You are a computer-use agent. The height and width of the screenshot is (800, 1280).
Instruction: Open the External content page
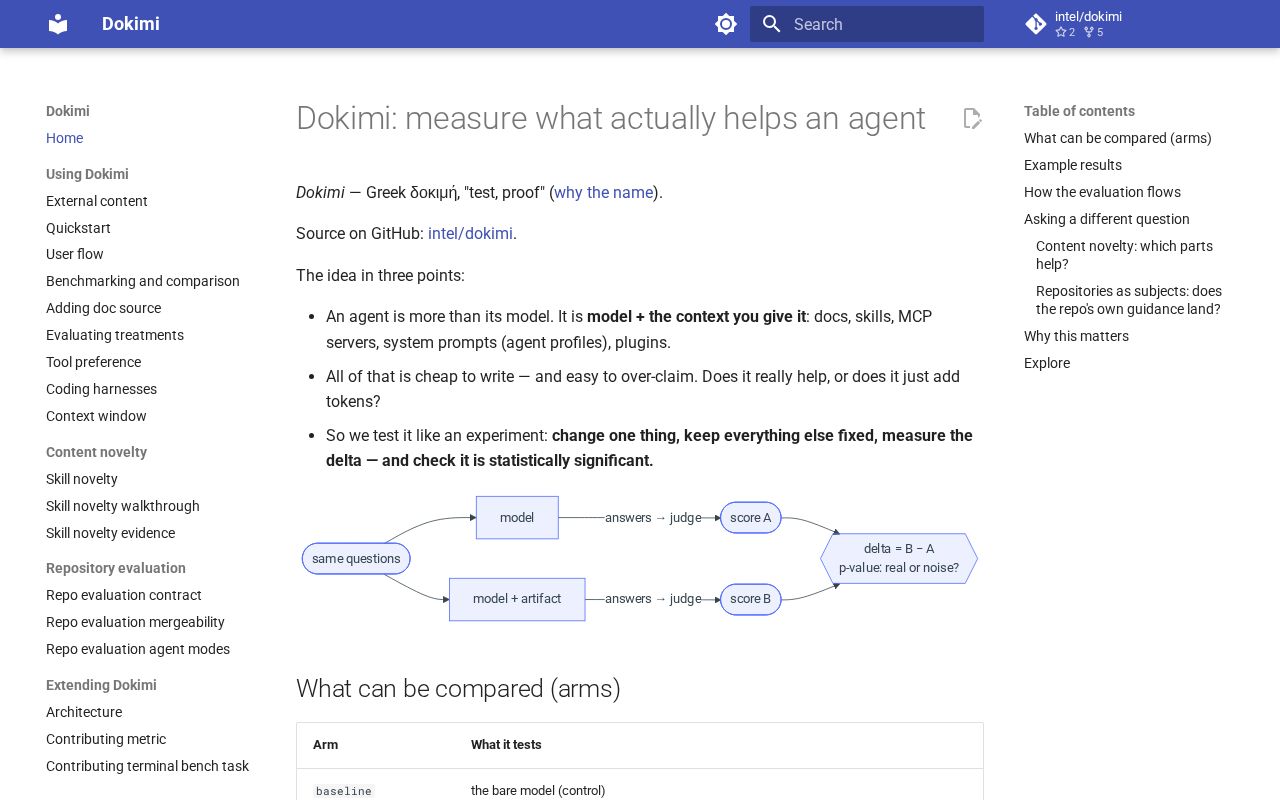97,201
